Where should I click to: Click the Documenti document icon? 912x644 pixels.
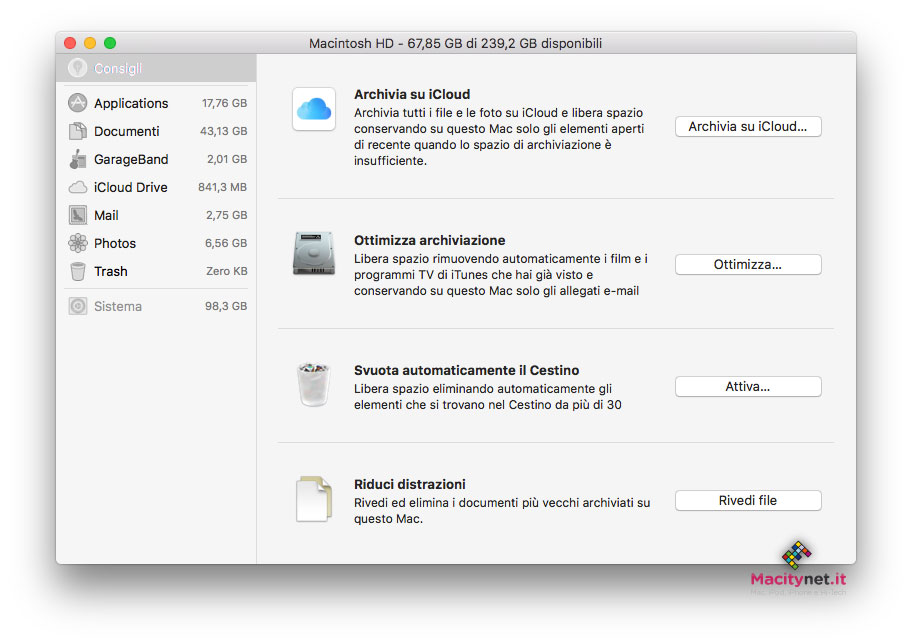click(x=77, y=131)
